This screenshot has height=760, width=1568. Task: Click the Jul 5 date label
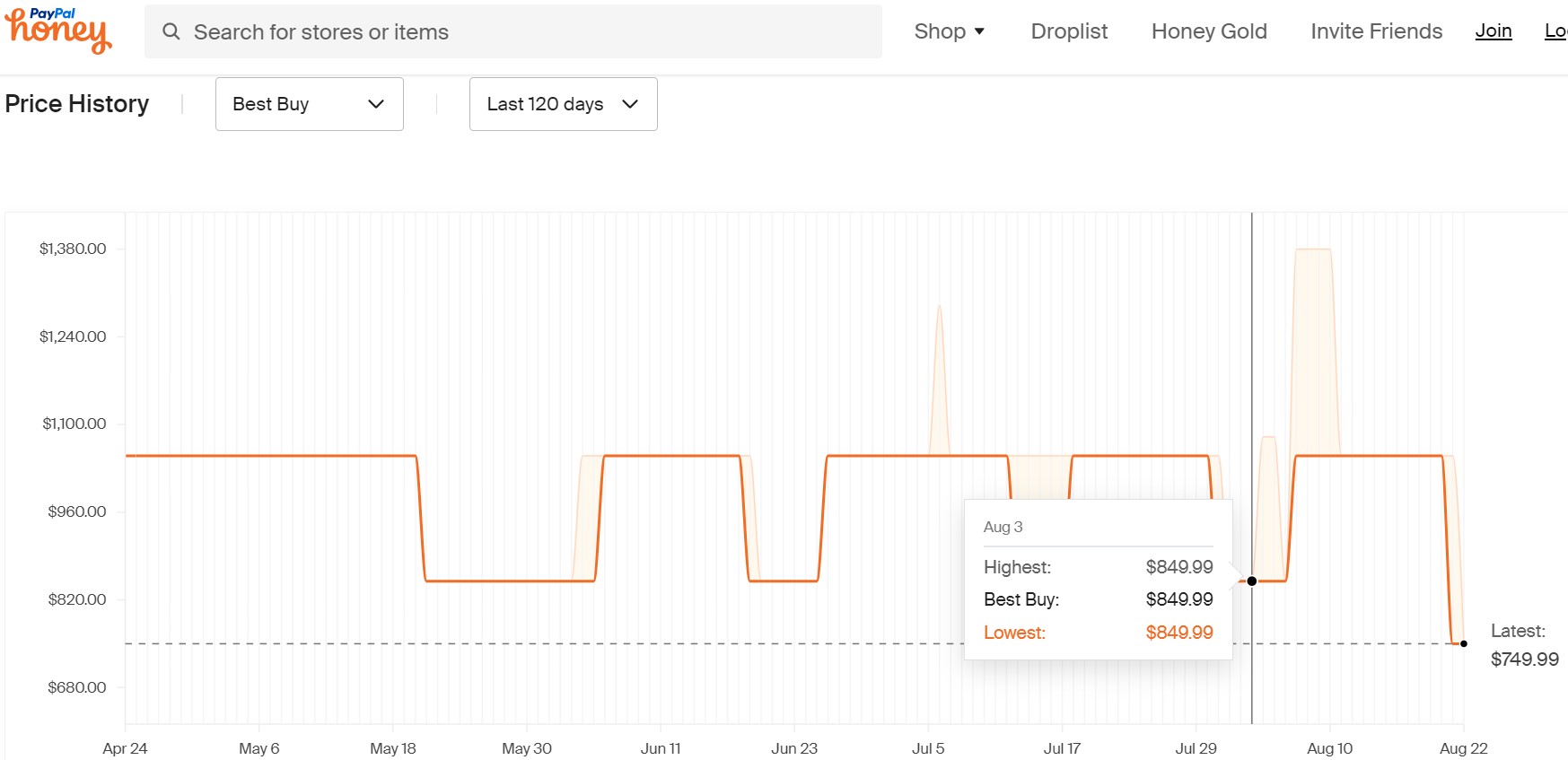click(x=928, y=748)
